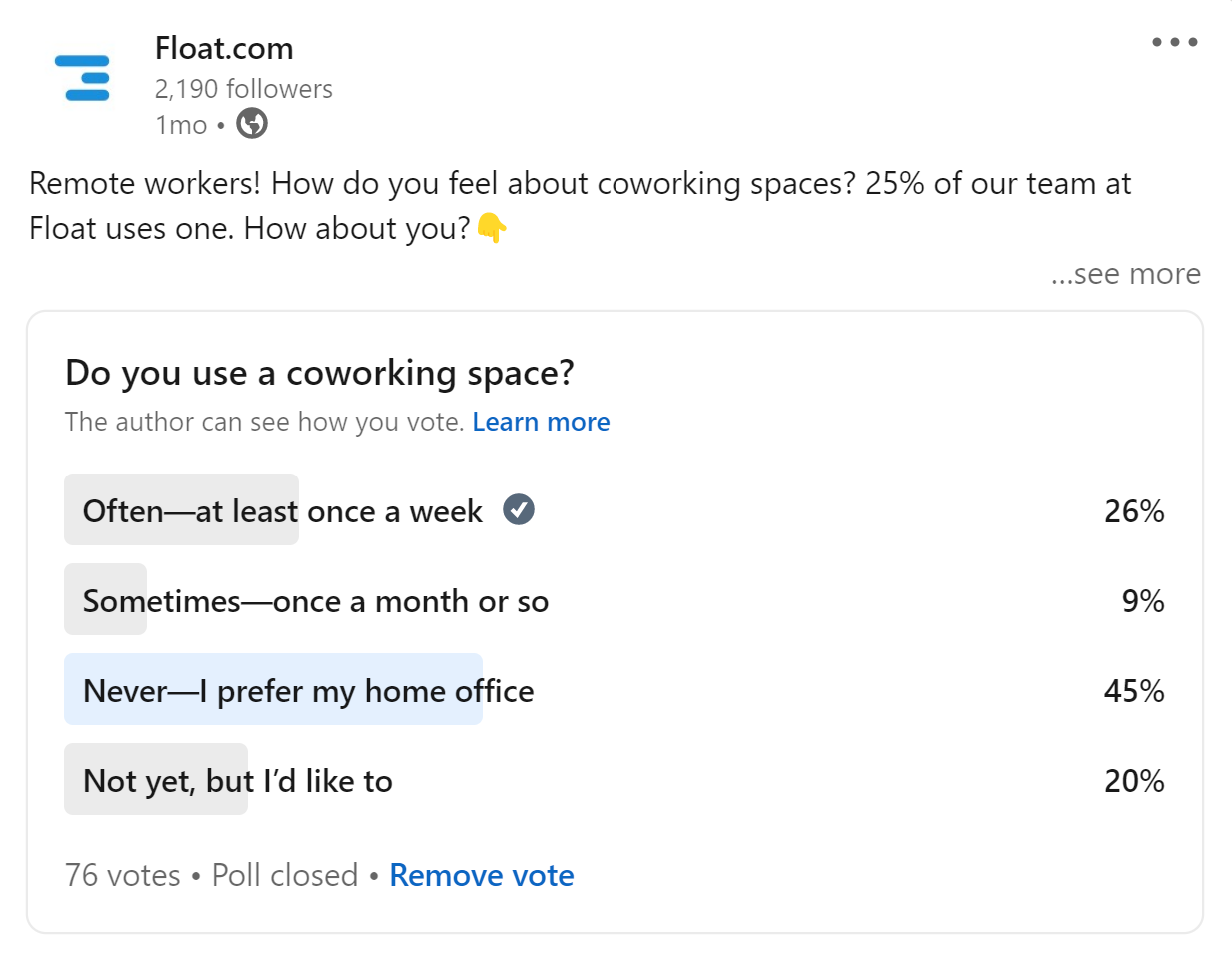Select 'Sometimes—once a month or so' option
The height and width of the screenshot is (953, 1232).
pos(315,601)
